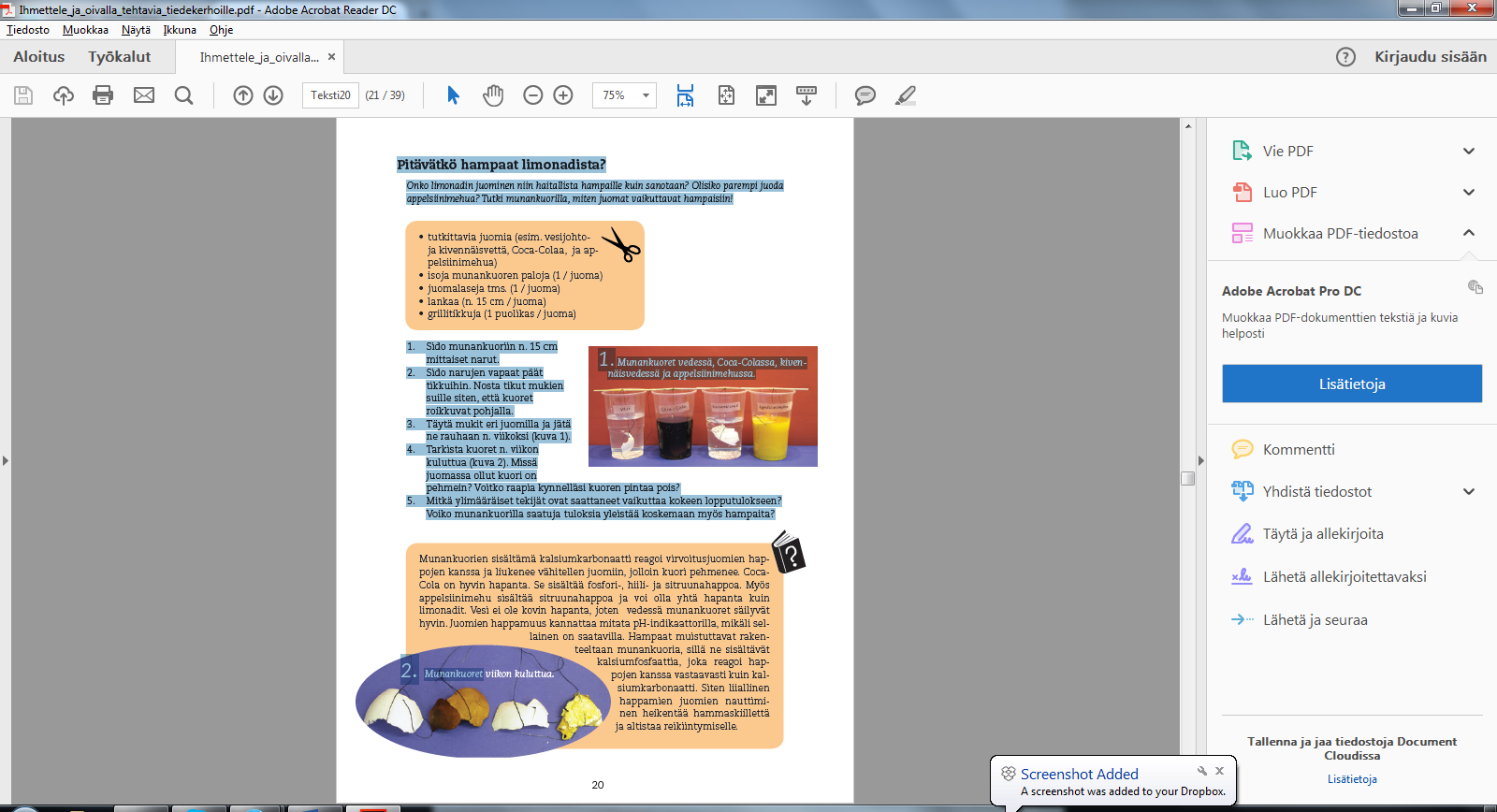Switch to the Työkalut tab
This screenshot has height=812, width=1497.
pyautogui.click(x=120, y=57)
